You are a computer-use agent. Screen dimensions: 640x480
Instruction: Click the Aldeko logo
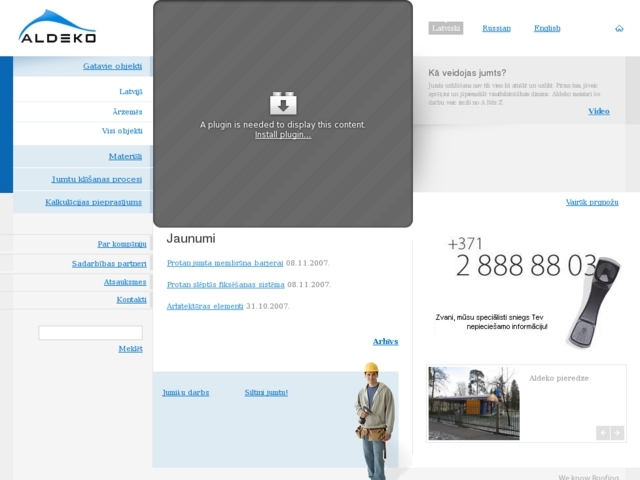[57, 27]
